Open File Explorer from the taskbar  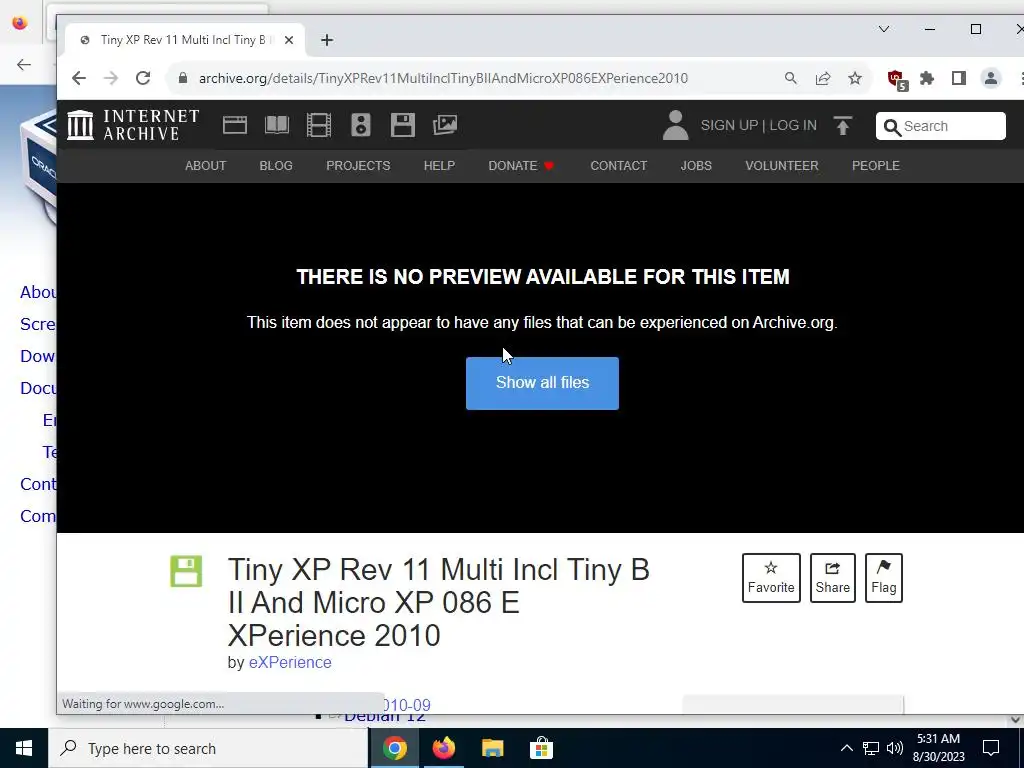[492, 748]
